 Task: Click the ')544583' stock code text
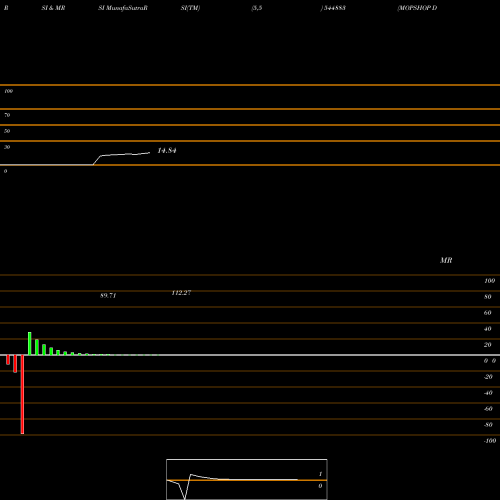[x=333, y=8]
